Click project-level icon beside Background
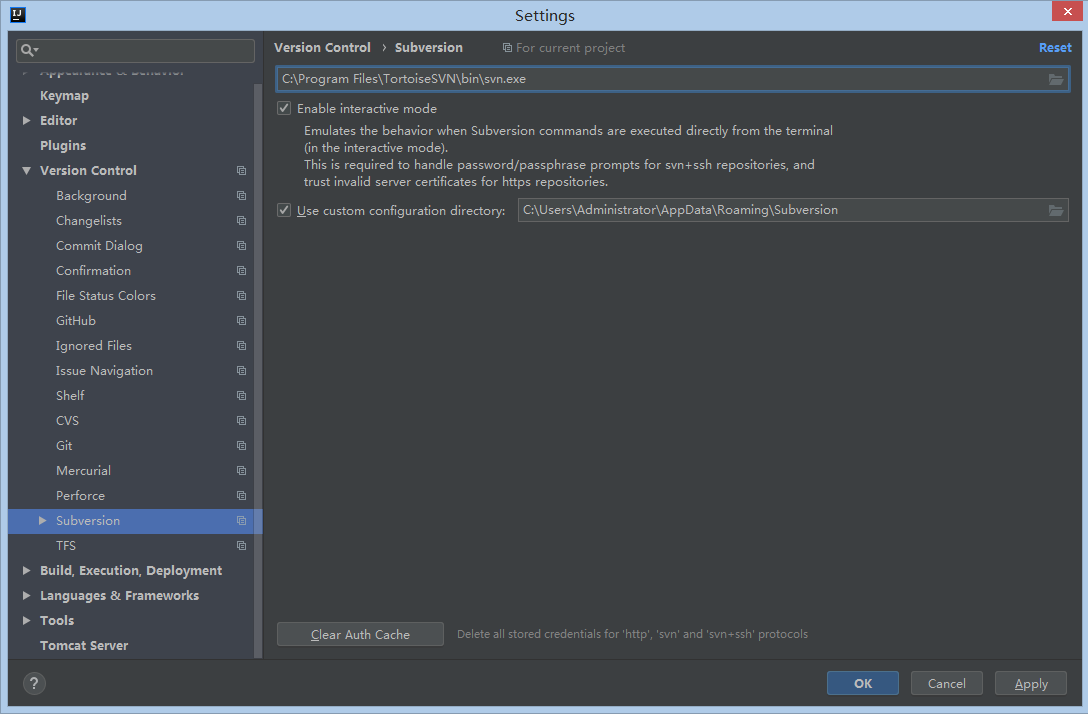 coord(241,196)
